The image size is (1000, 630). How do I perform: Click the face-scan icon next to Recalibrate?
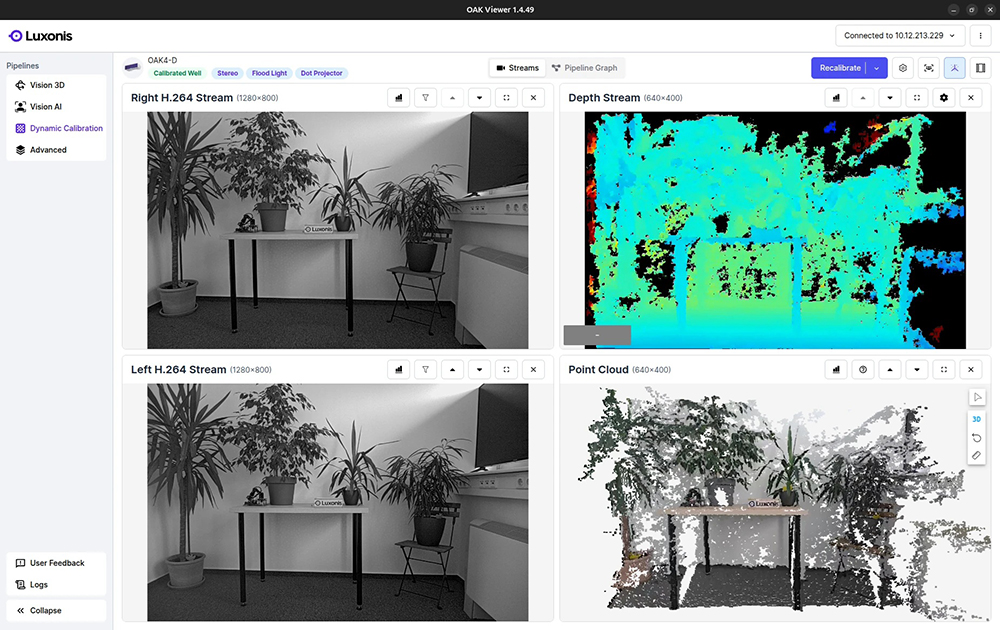click(929, 68)
